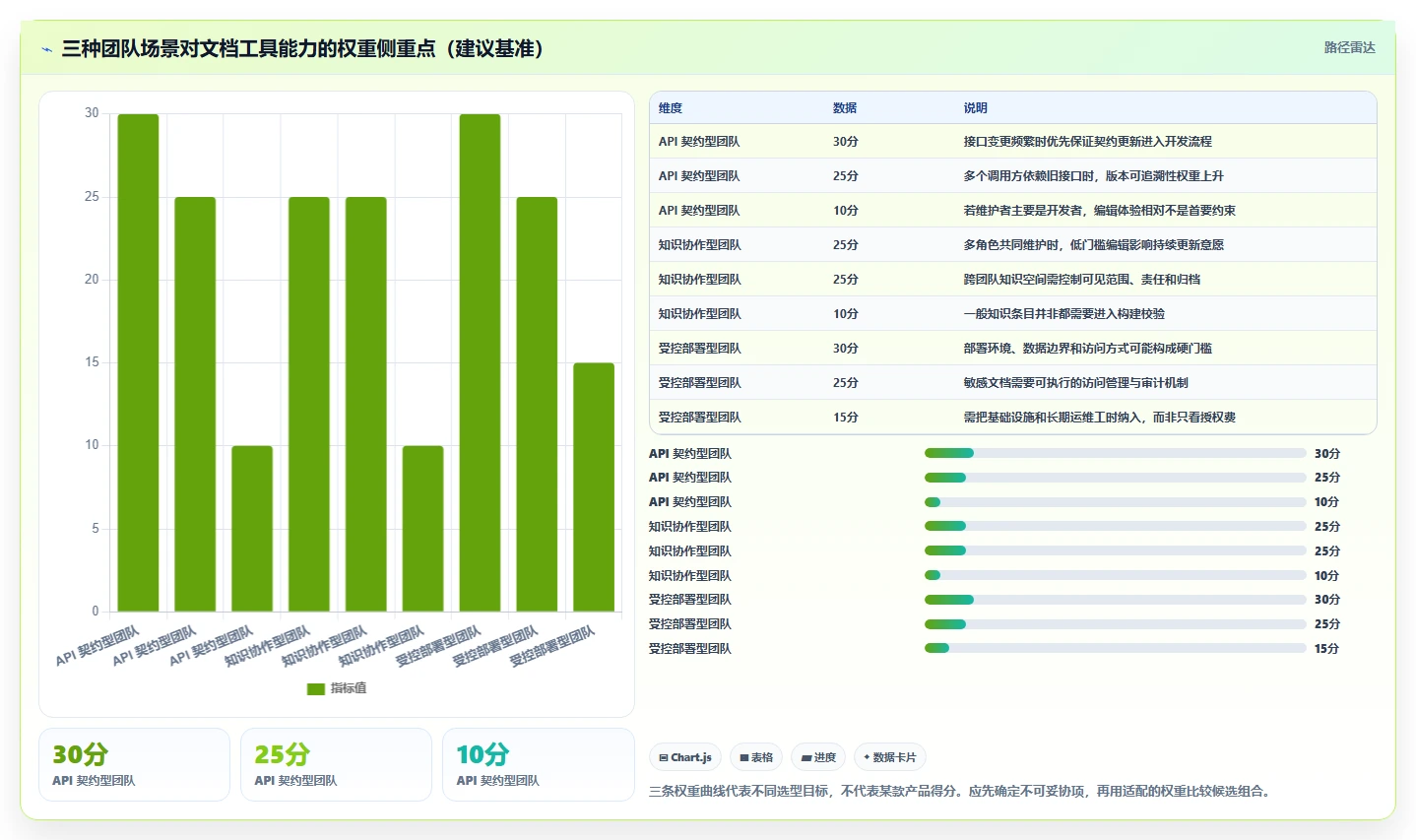Select row 跨团队知识空间需控制可见范围、责任和归档
1416x840 pixels.
click(1012, 279)
